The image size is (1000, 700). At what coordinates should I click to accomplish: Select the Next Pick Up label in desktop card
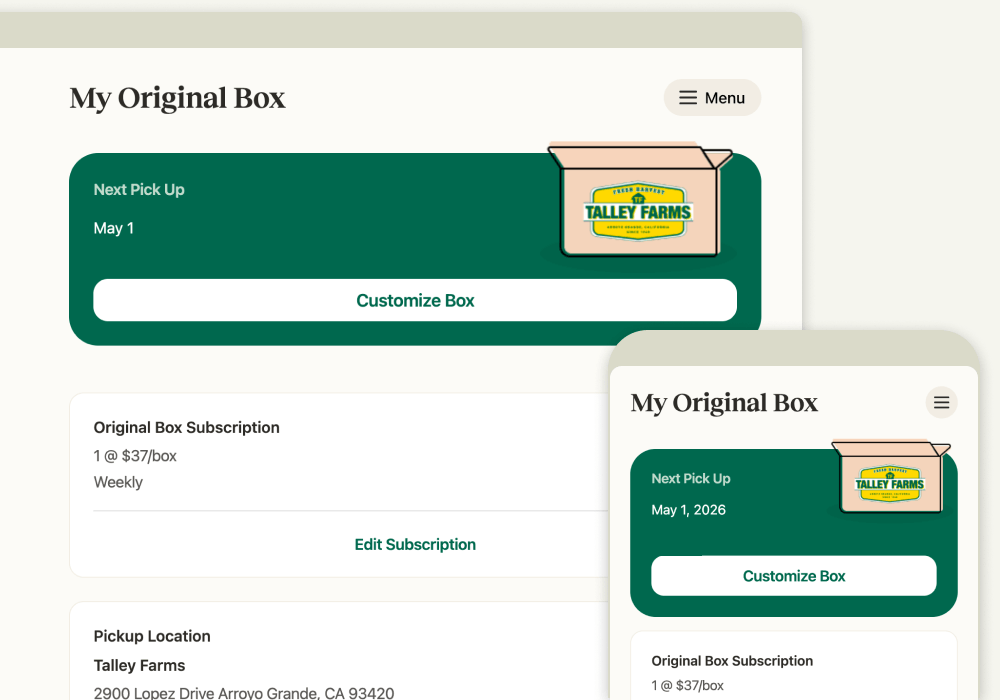[x=139, y=189]
